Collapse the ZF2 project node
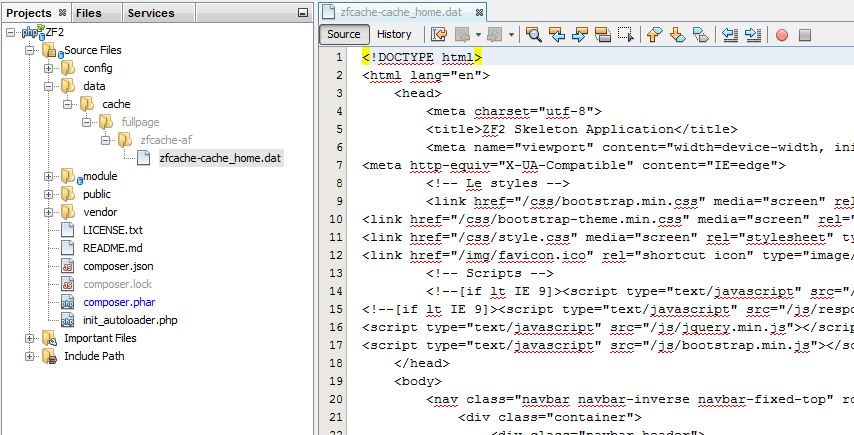The width and height of the screenshot is (854, 435). pyautogui.click(x=10, y=32)
